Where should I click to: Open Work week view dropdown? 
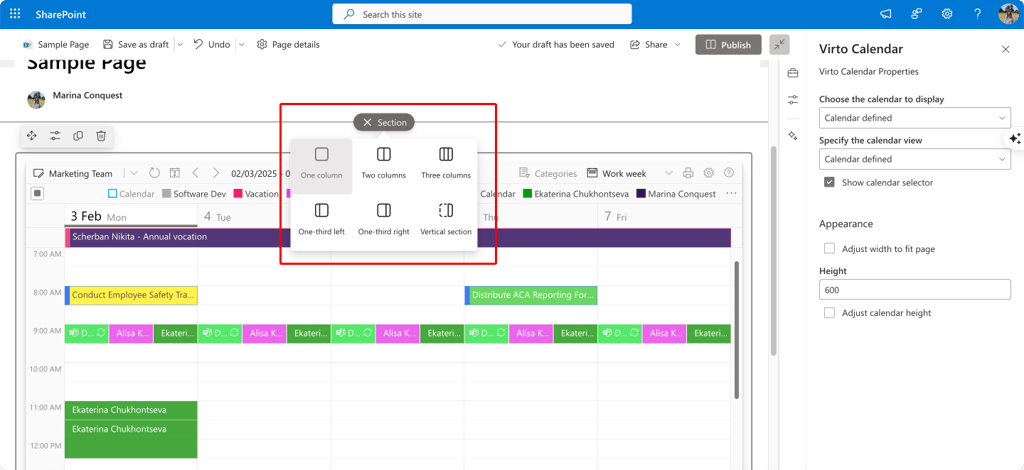(668, 173)
